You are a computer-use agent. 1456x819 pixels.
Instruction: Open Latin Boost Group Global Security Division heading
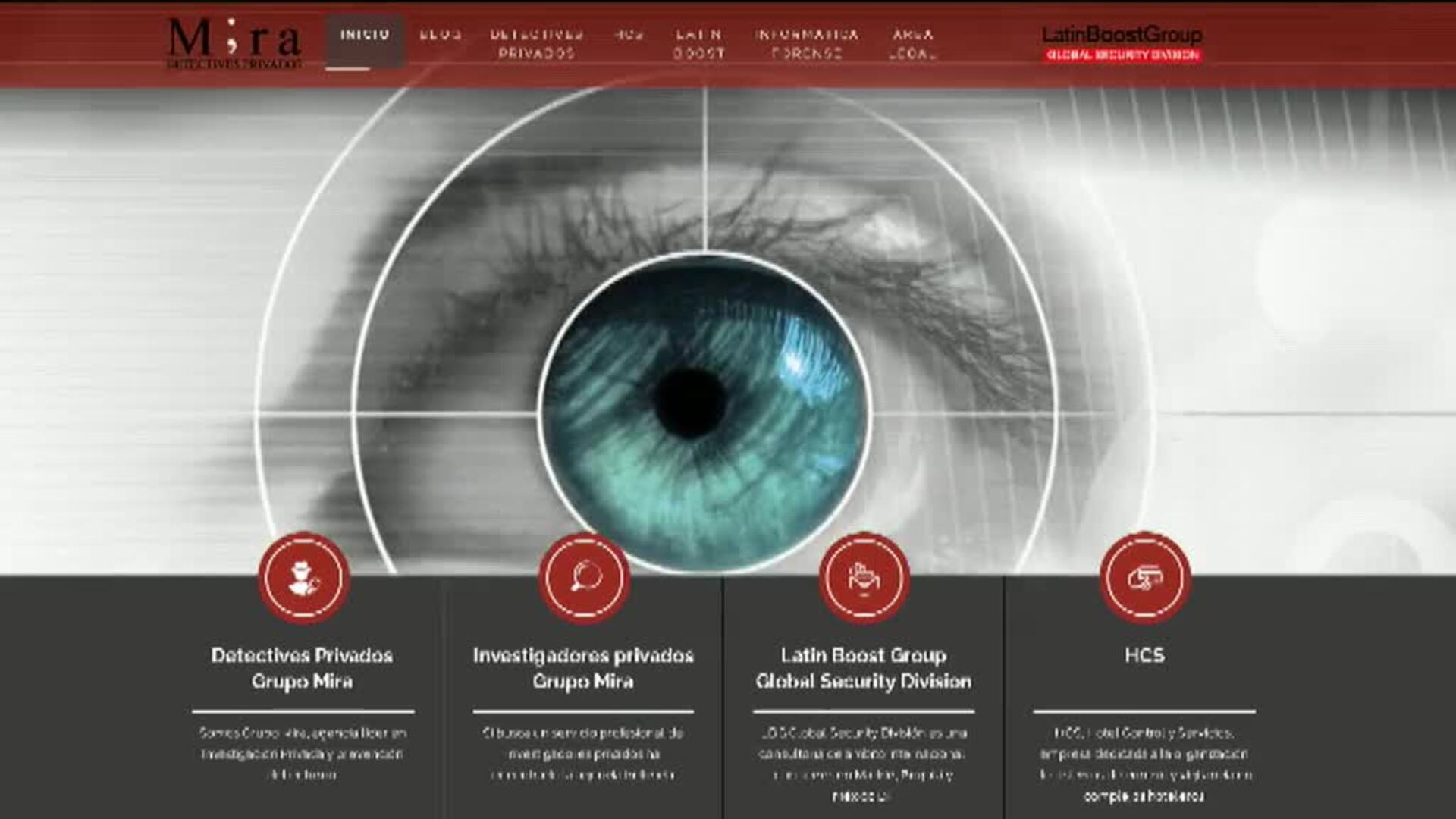click(864, 668)
